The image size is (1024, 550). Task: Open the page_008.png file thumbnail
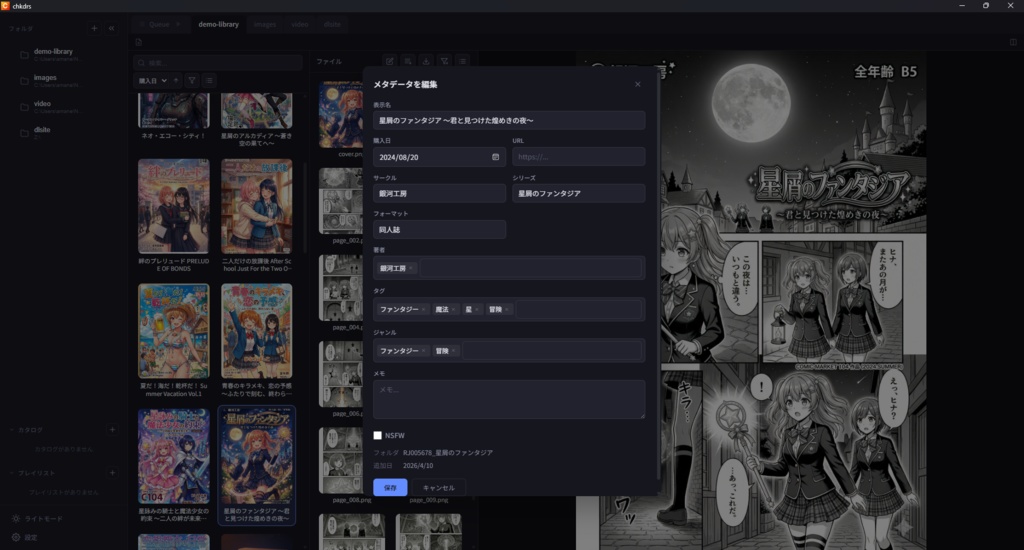(x=341, y=461)
